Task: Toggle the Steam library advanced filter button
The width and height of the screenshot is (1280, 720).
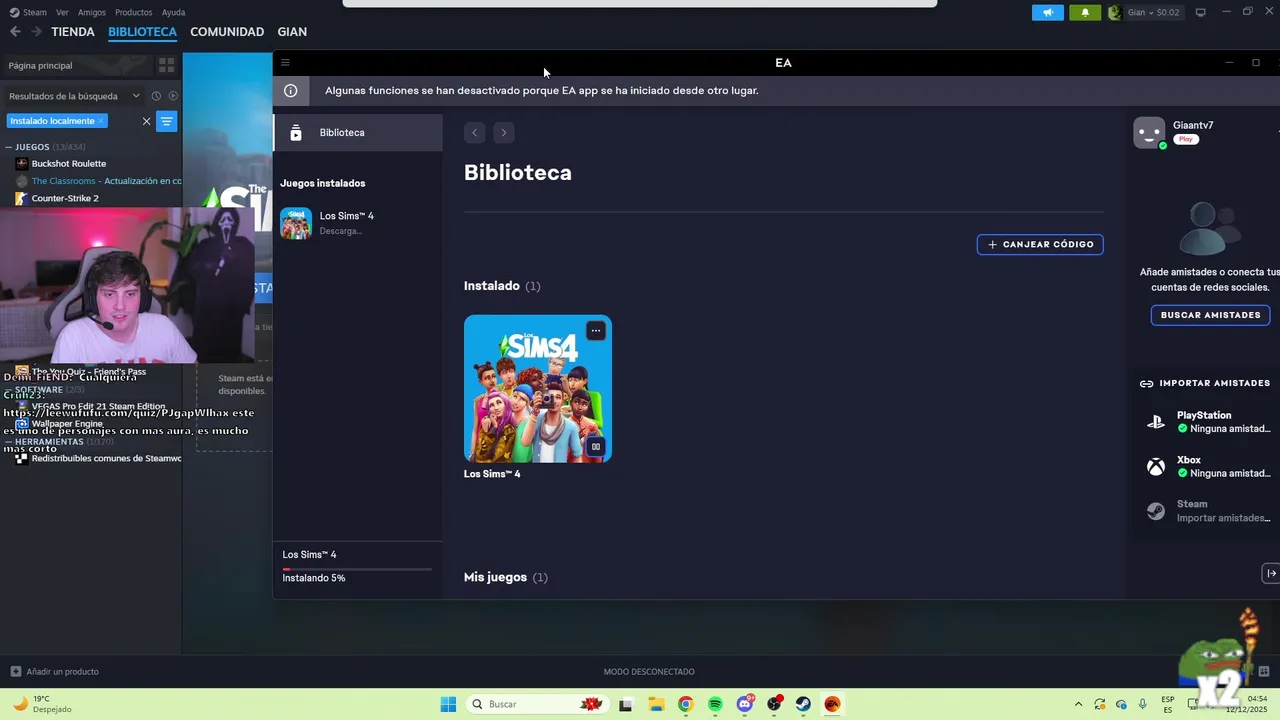Action: tap(167, 121)
